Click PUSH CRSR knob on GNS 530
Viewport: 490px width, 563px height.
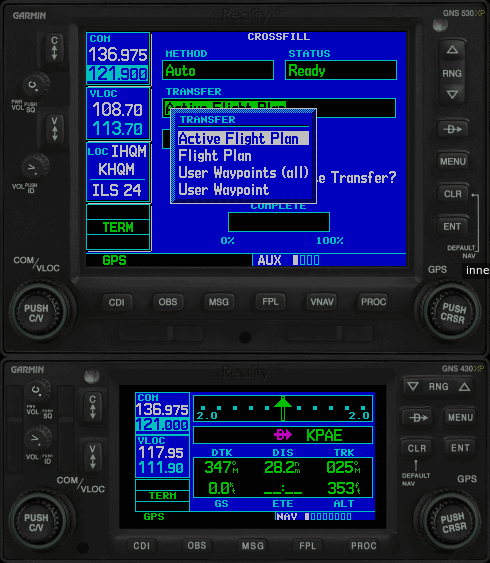pyautogui.click(x=453, y=312)
